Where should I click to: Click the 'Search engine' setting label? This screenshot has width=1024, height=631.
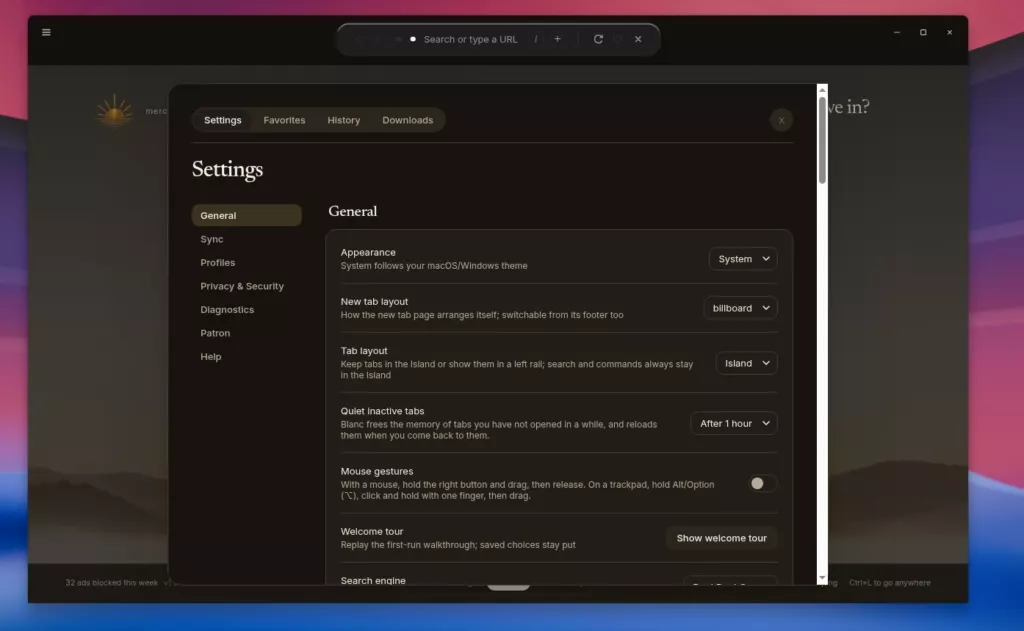click(373, 580)
